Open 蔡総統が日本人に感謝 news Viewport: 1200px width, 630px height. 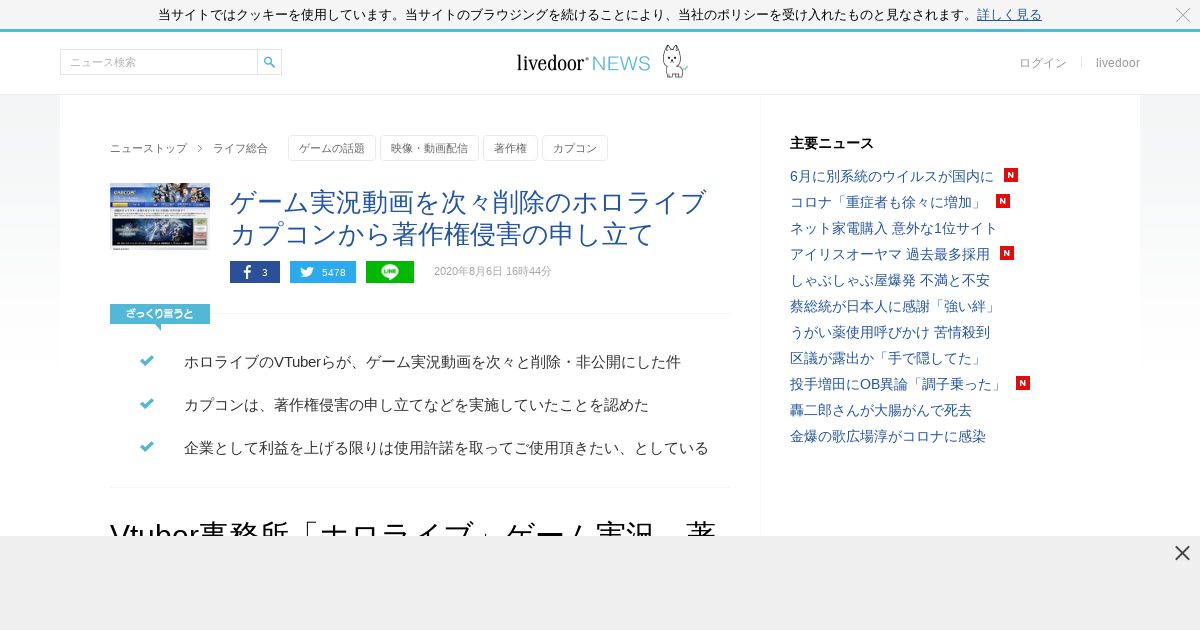[893, 306]
